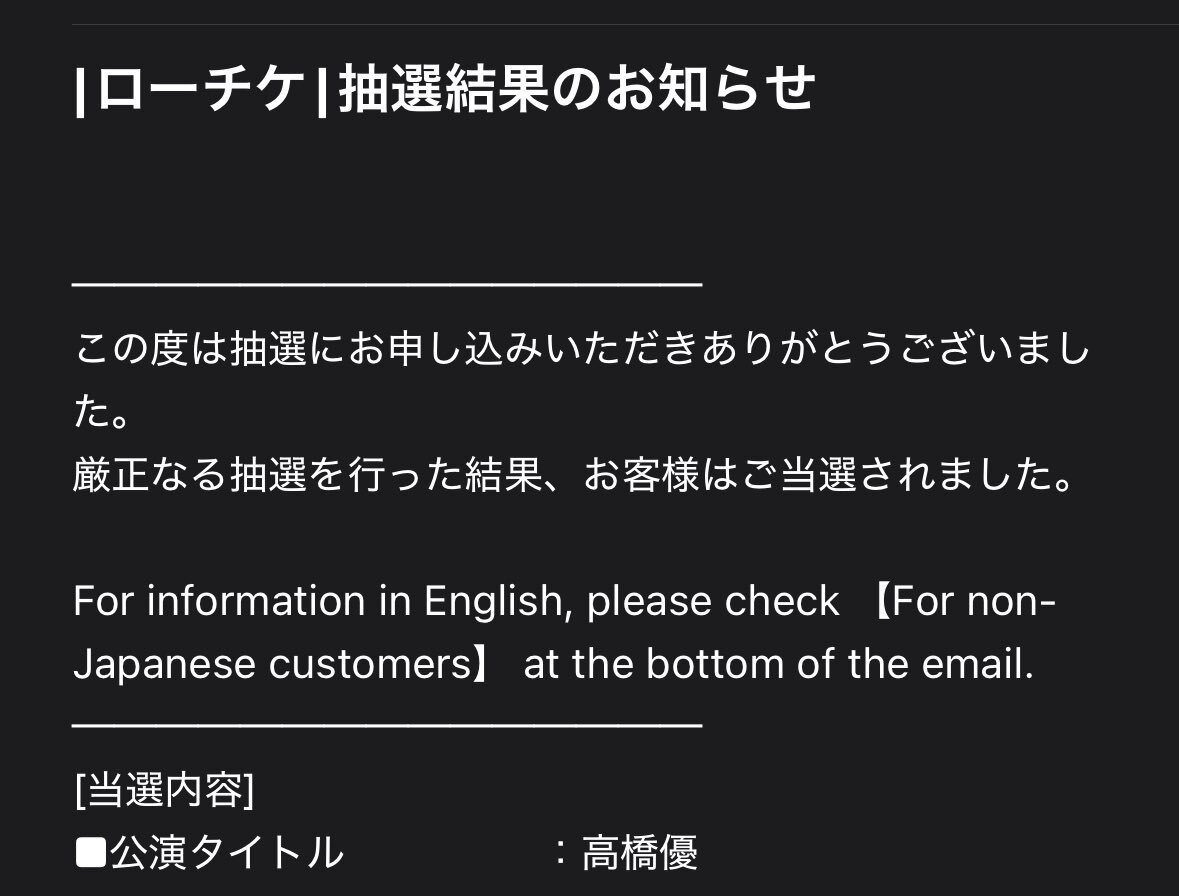Viewport: 1179px width, 896px height.
Task: Click the 【For non- bracketed text
Action: [963, 601]
